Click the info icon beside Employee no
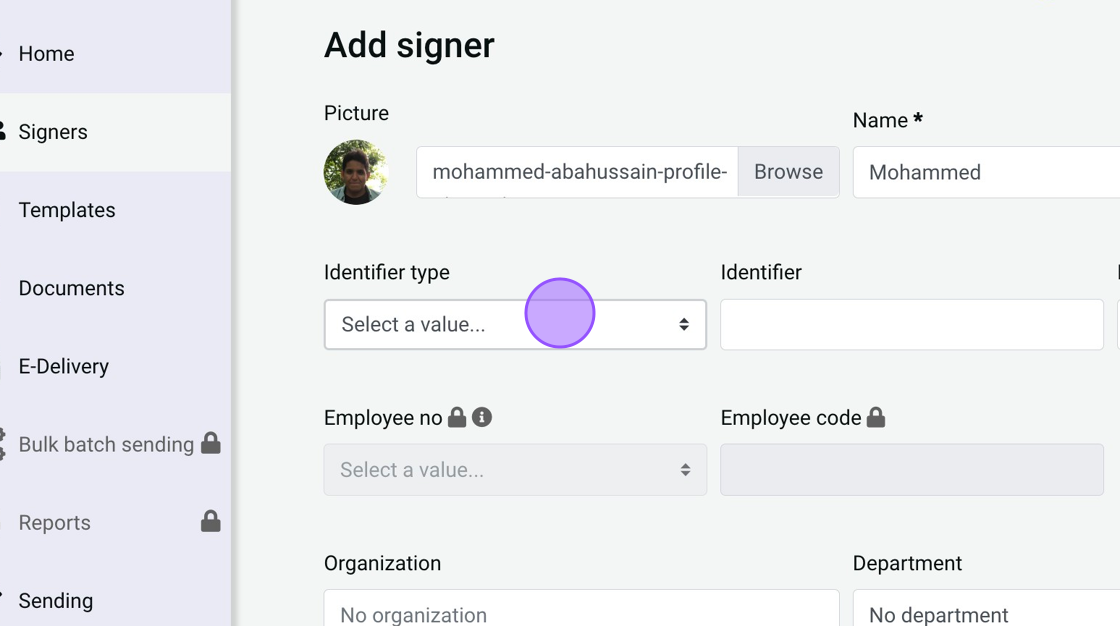The height and width of the screenshot is (626, 1120). tap(482, 417)
